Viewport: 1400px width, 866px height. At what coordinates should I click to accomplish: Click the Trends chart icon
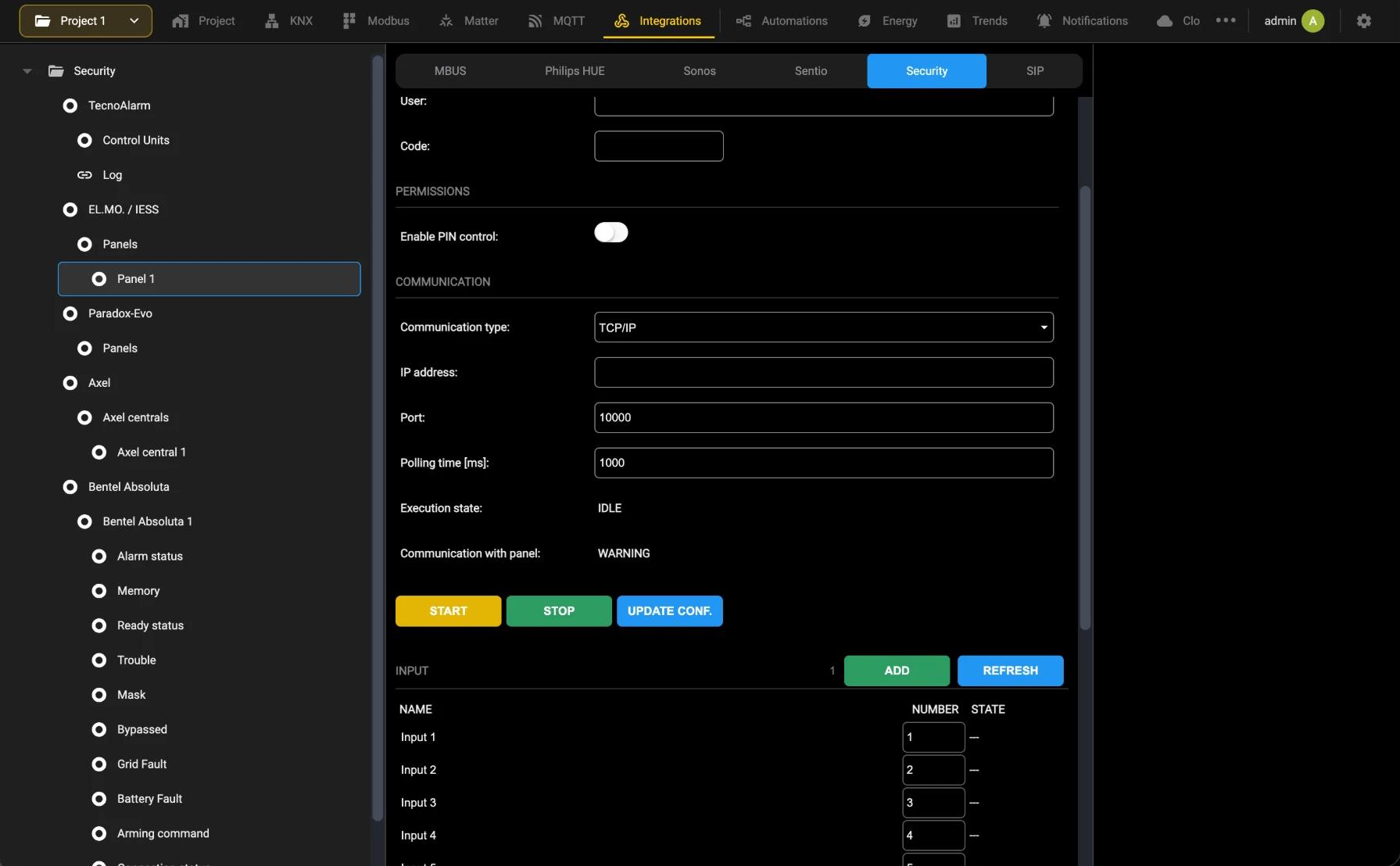[x=954, y=21]
